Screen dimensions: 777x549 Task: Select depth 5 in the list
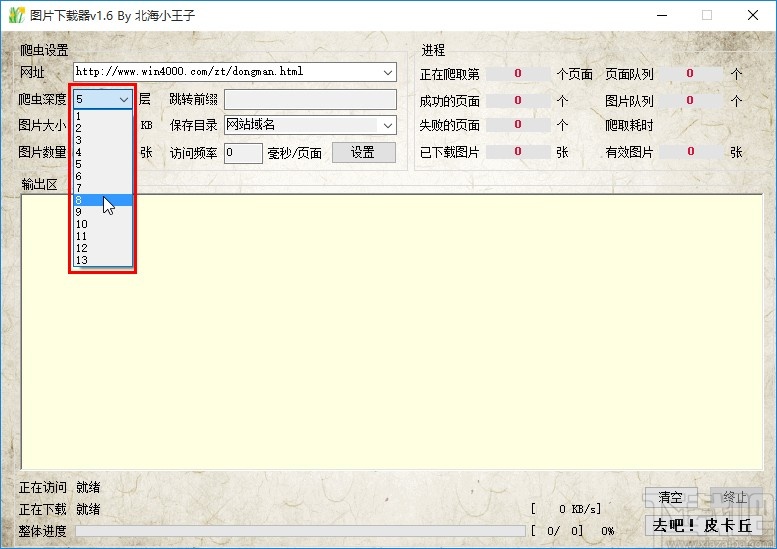(103, 164)
